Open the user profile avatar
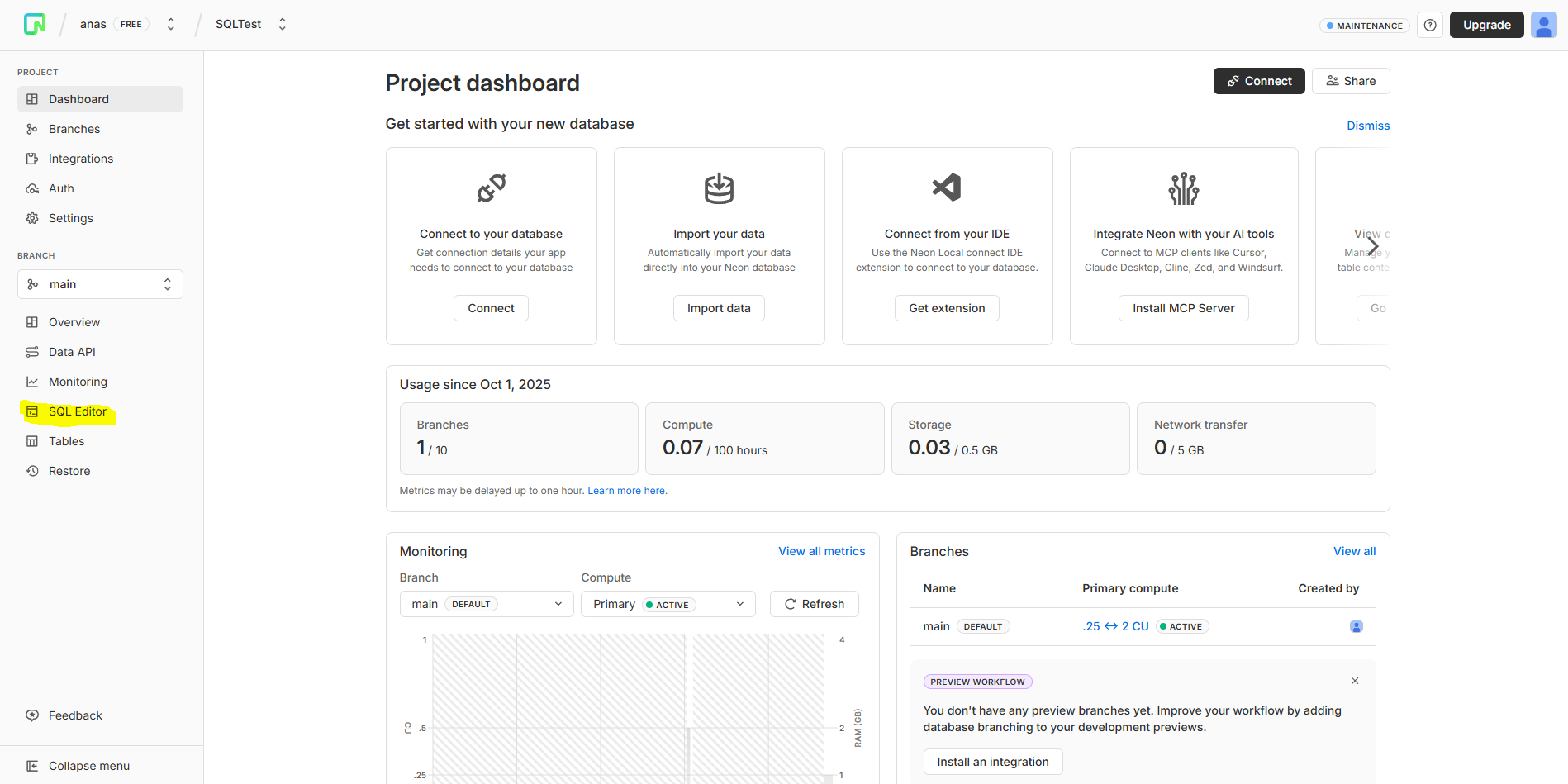Viewport: 1568px width, 784px height. [x=1543, y=25]
